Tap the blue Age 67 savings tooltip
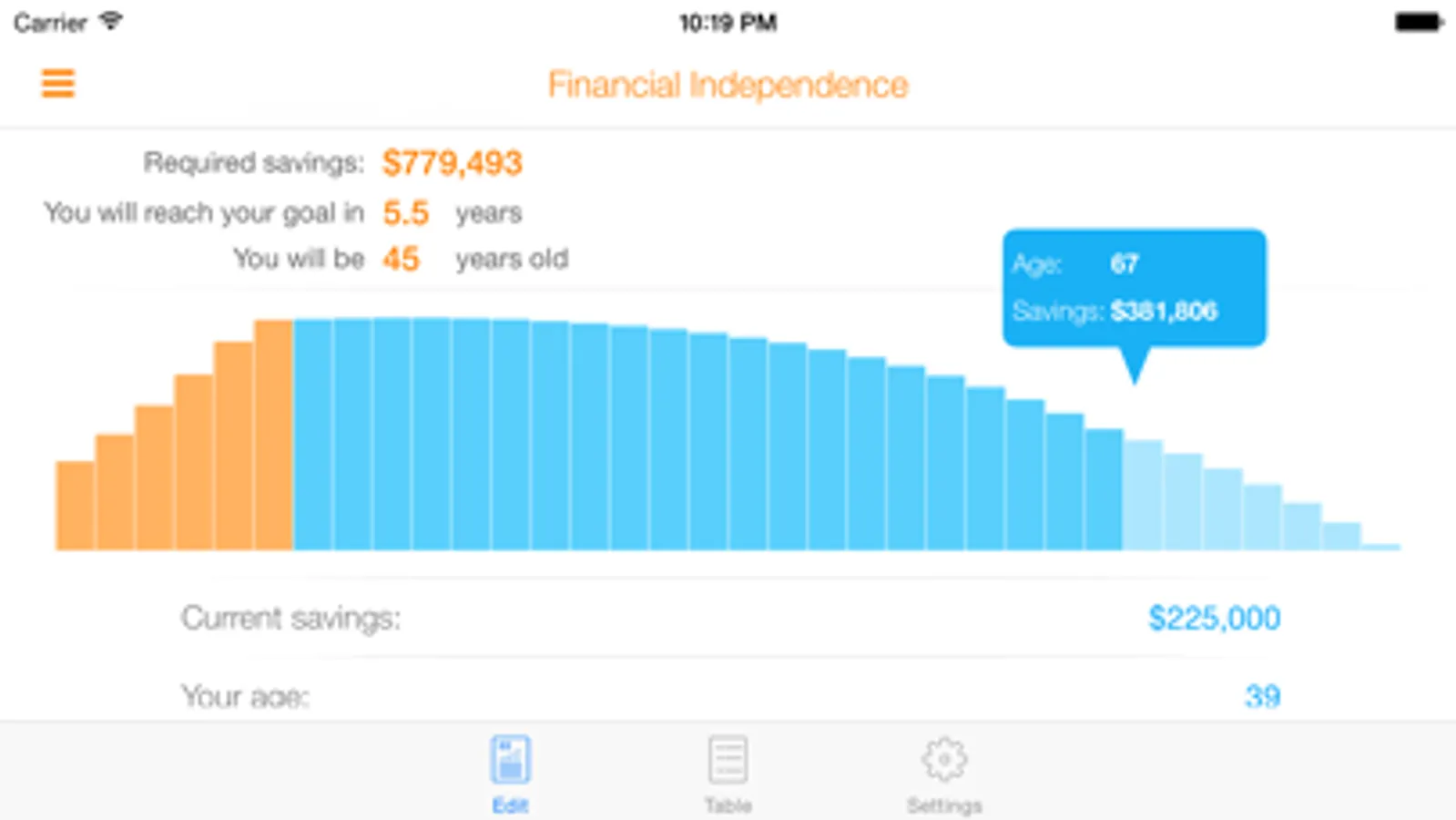Image resolution: width=1456 pixels, height=820 pixels. click(1134, 288)
